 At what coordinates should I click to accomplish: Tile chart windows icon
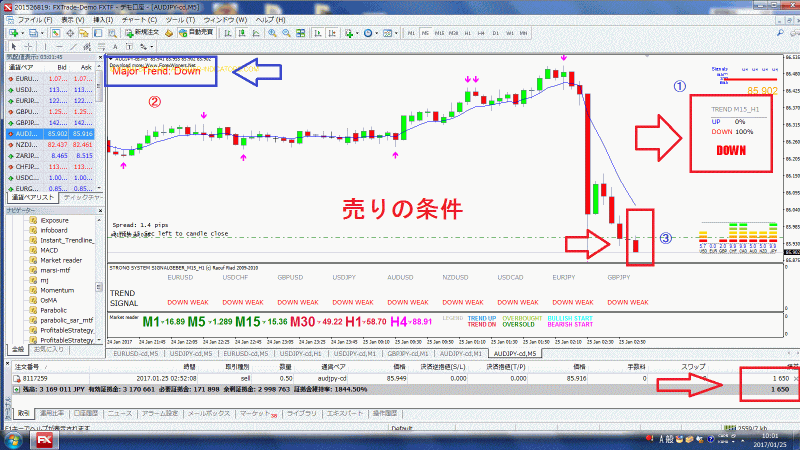301,33
